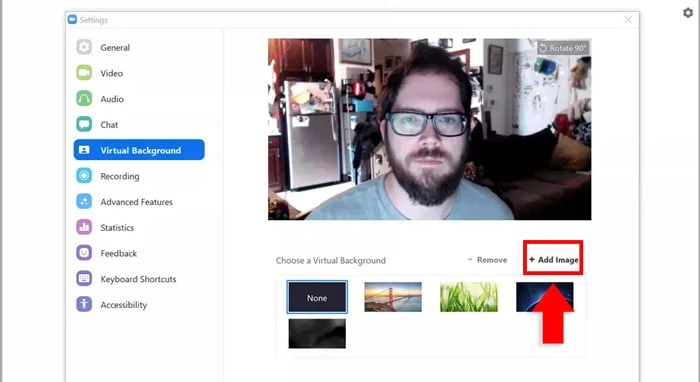Click the Recording circle icon
This screenshot has height=382, width=700.
[84, 175]
